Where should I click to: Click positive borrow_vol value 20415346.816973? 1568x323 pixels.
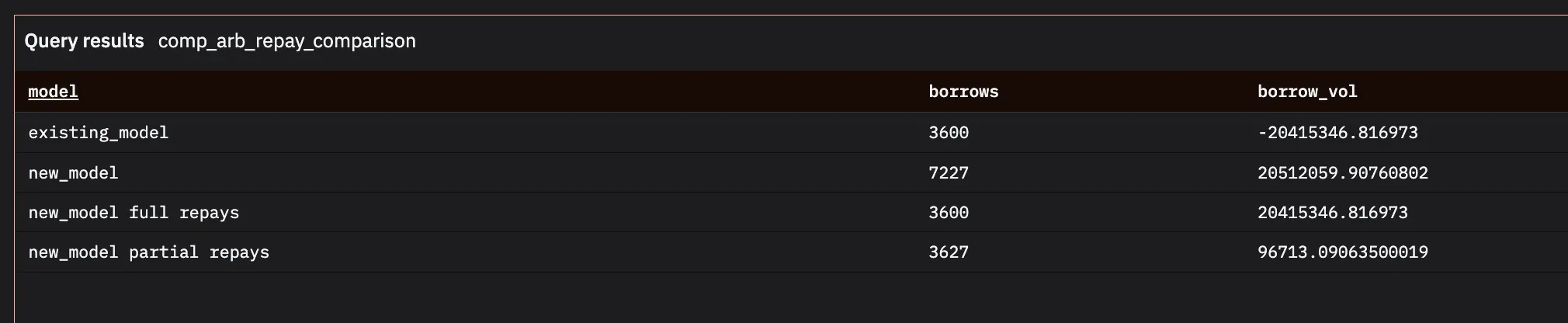[x=1333, y=213]
